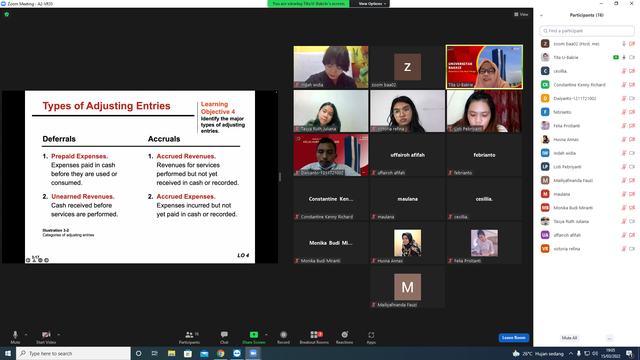This screenshot has height=360, width=640.
Task: Open Google Chrome from the taskbar
Action: pos(220,353)
